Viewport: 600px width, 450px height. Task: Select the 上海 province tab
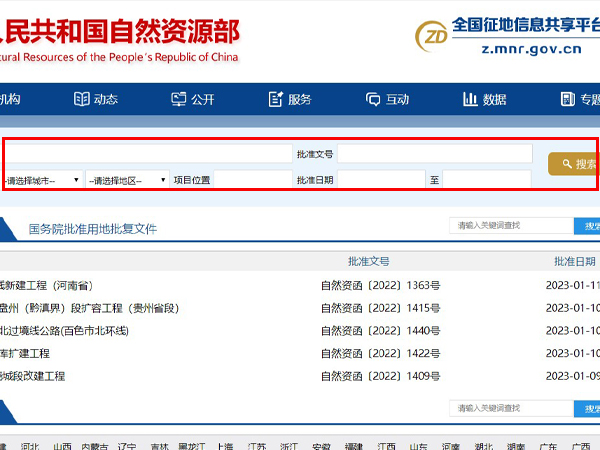[225, 446]
